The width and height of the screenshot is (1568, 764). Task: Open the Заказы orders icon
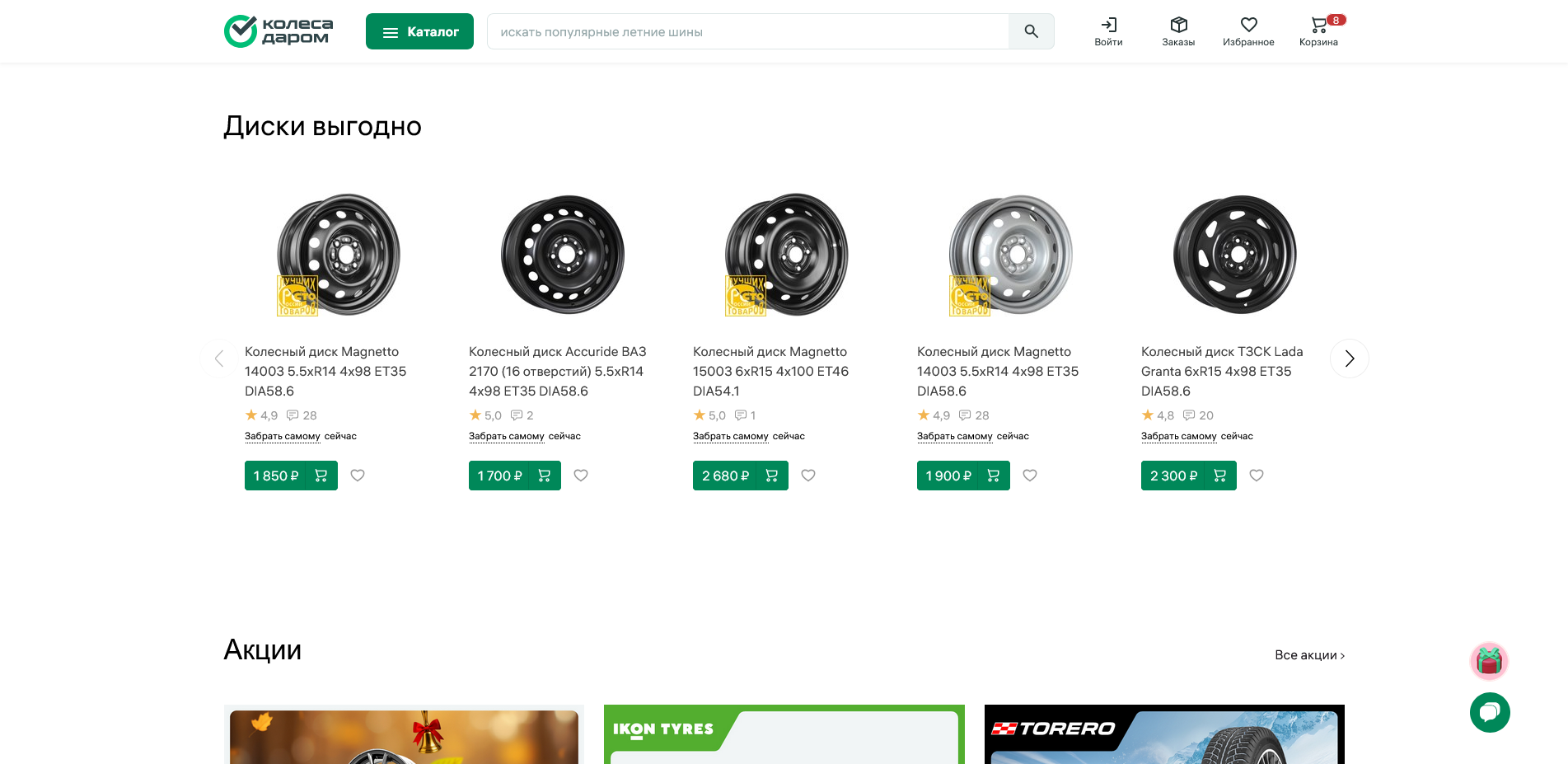[1178, 31]
